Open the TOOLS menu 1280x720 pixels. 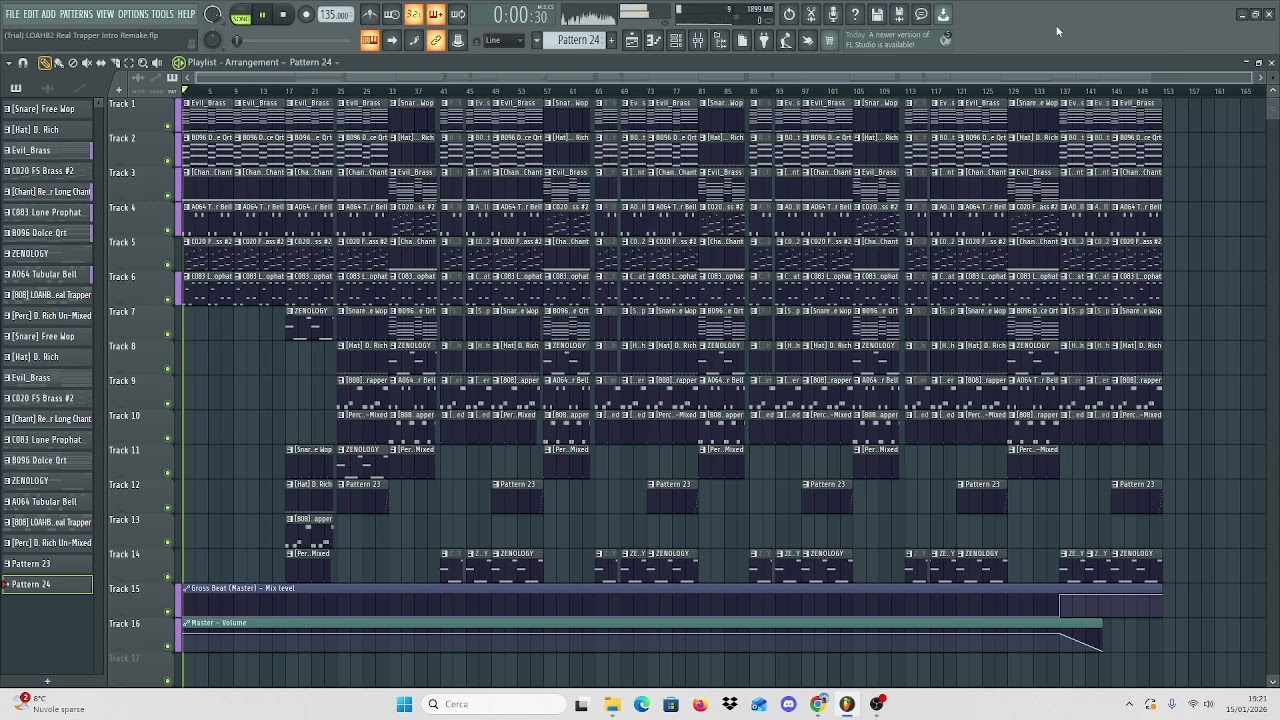coord(163,14)
